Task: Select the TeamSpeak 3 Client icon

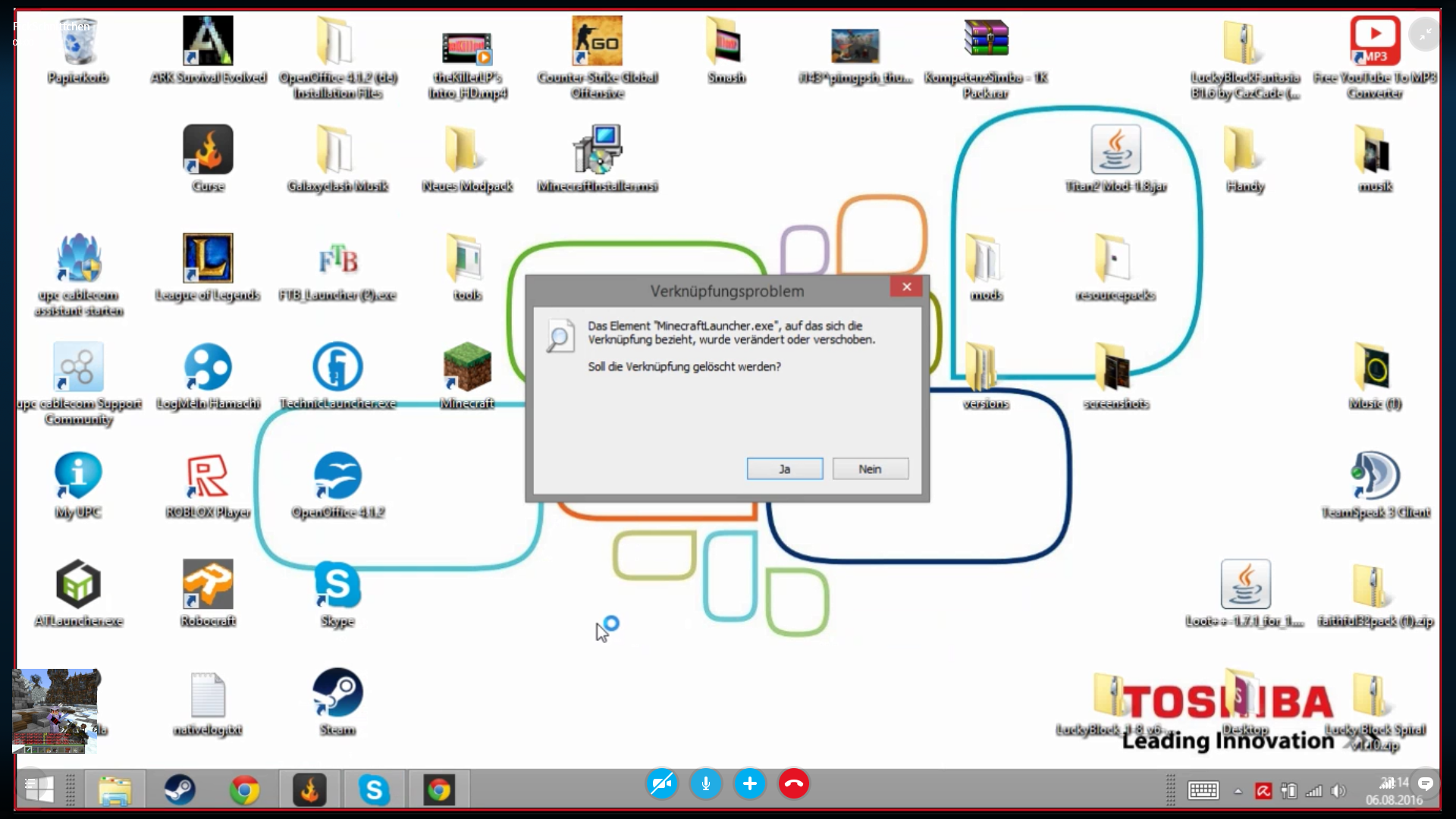Action: (1375, 485)
